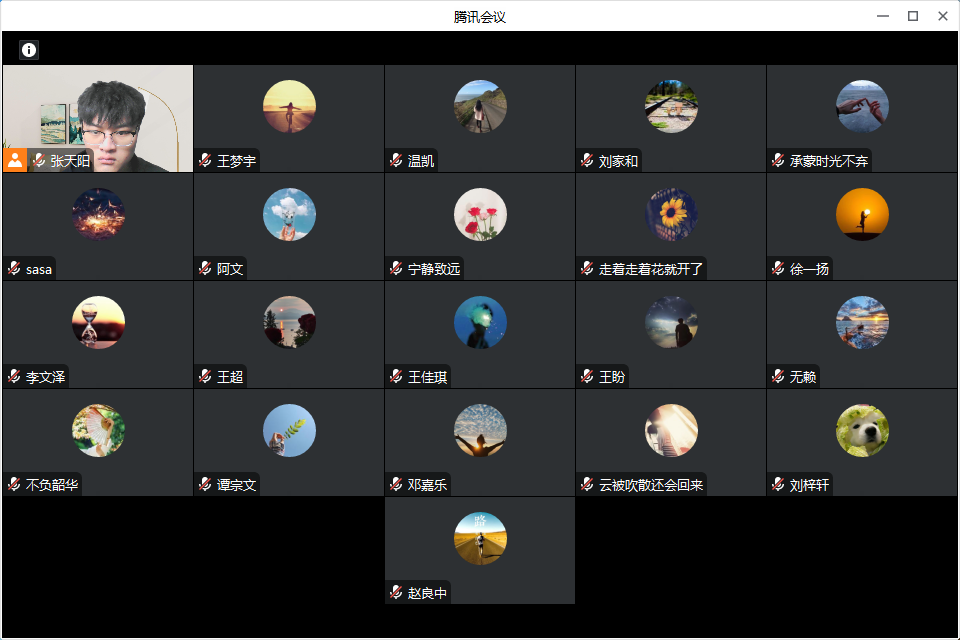Click name label 不负韶华
The image size is (960, 640).
(52, 485)
